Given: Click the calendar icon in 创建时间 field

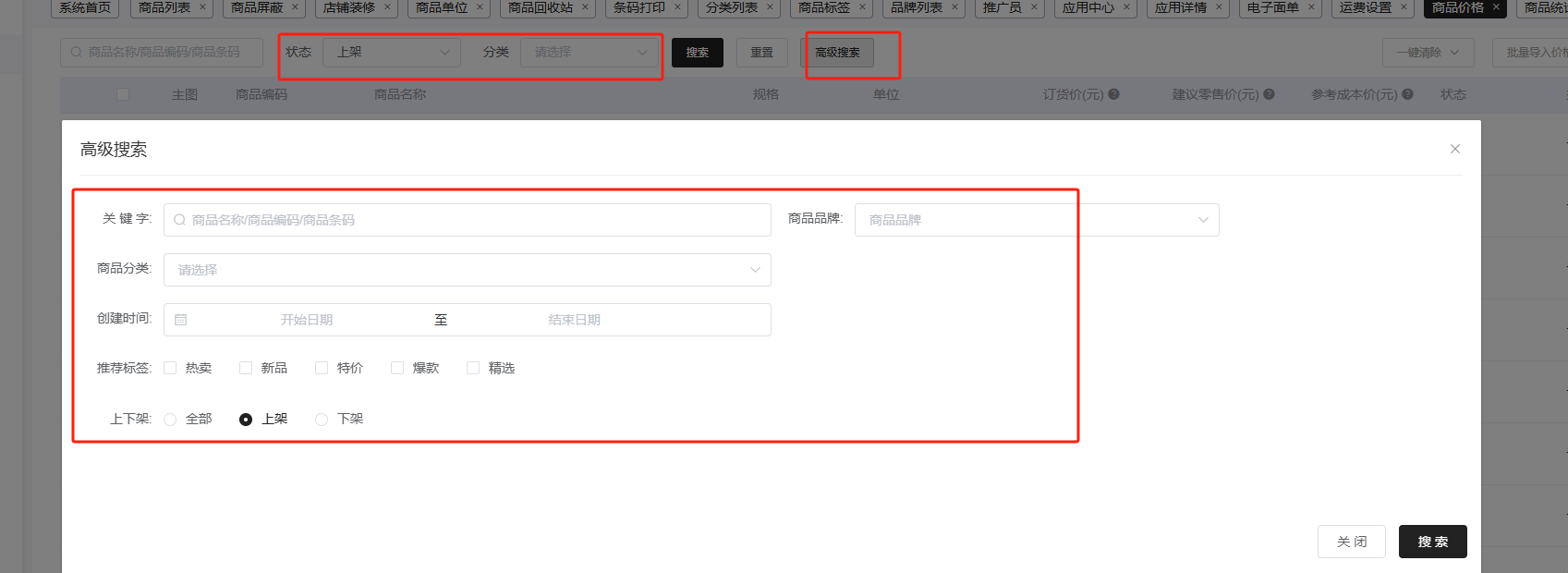Looking at the screenshot, I should point(181,320).
